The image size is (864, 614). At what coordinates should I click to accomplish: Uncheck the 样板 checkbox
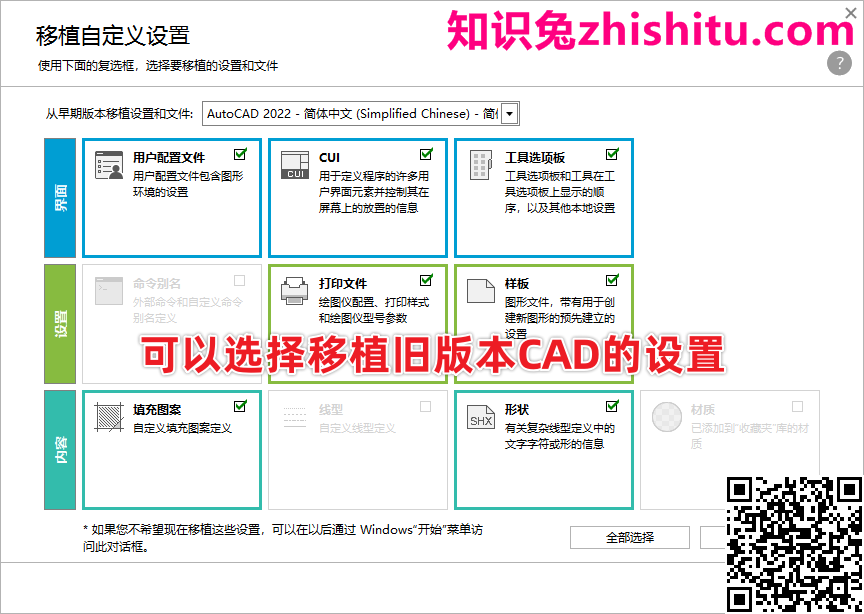click(612, 281)
